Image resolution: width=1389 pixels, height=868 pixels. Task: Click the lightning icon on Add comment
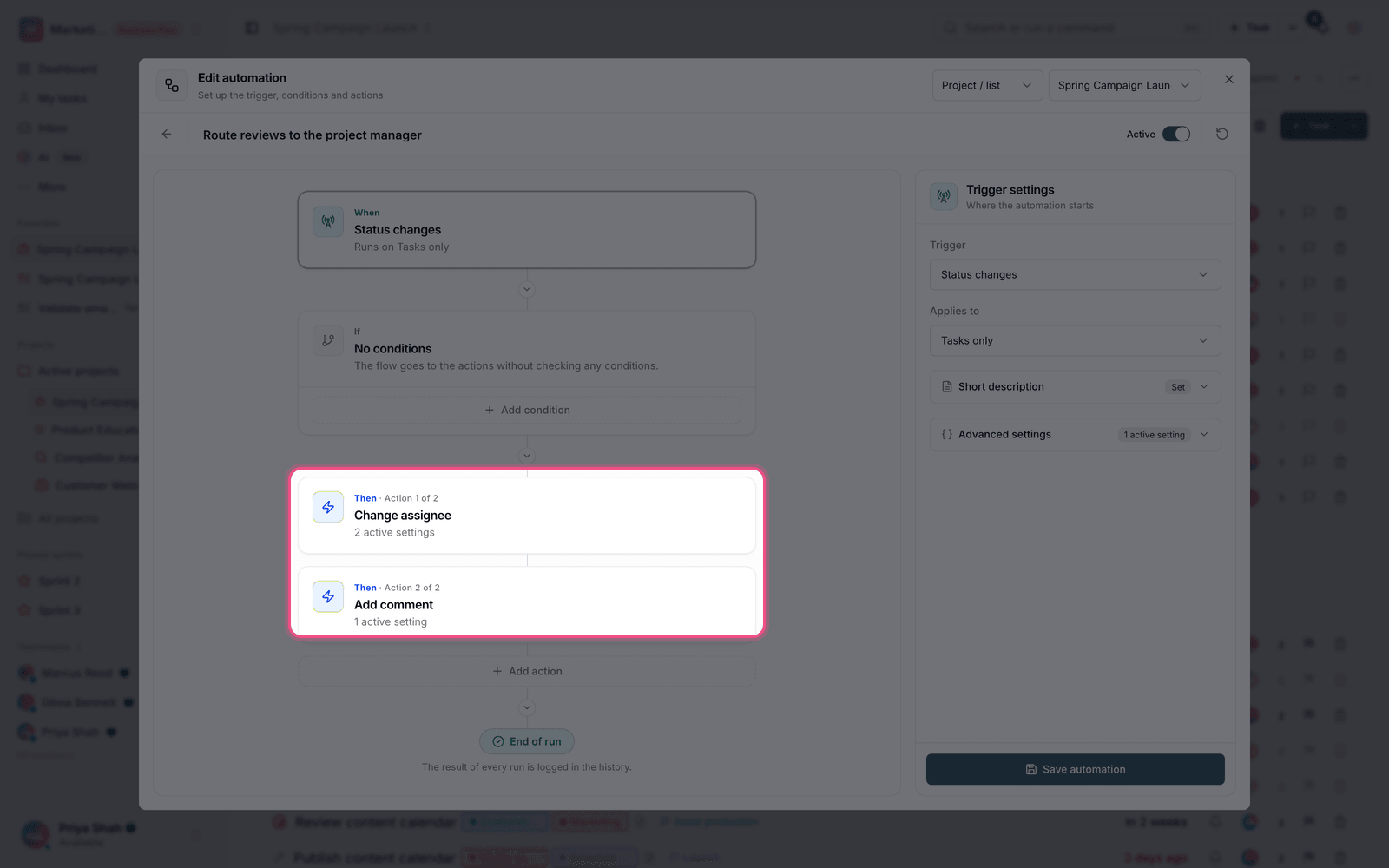click(x=328, y=596)
